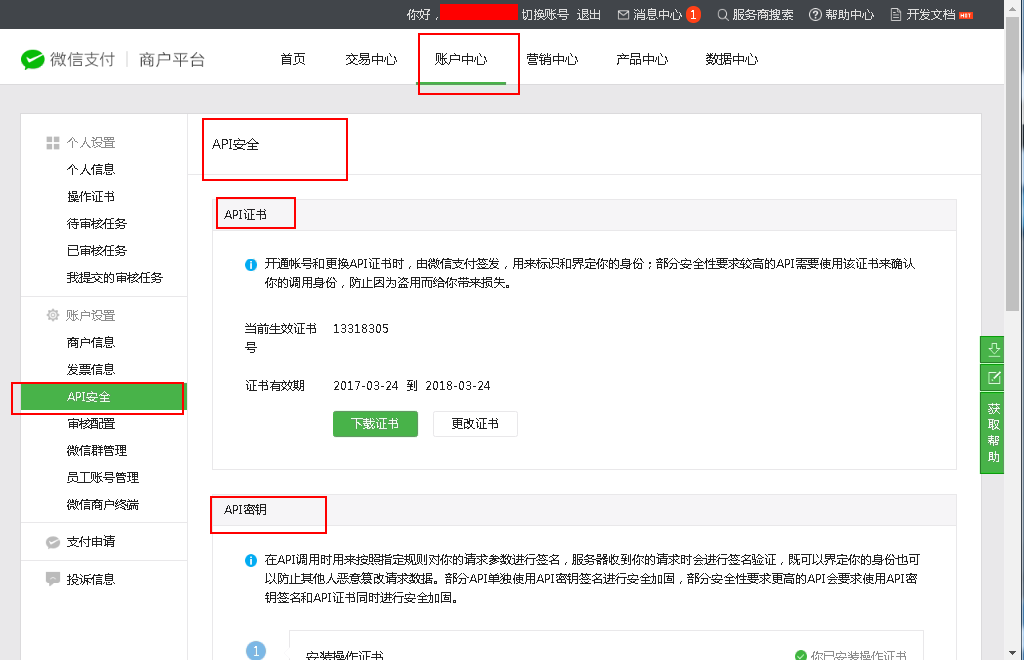Viewport: 1024px width, 660px height.
Task: Click the service provider search magnifier icon
Action: tap(723, 15)
